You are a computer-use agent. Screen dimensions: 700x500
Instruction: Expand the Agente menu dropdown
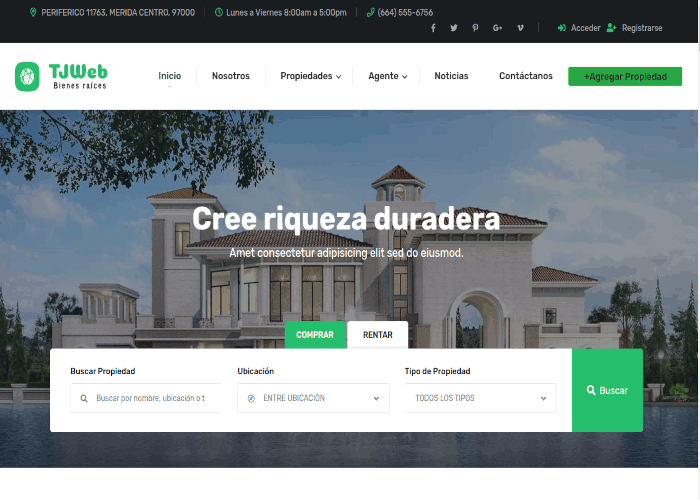(x=388, y=76)
